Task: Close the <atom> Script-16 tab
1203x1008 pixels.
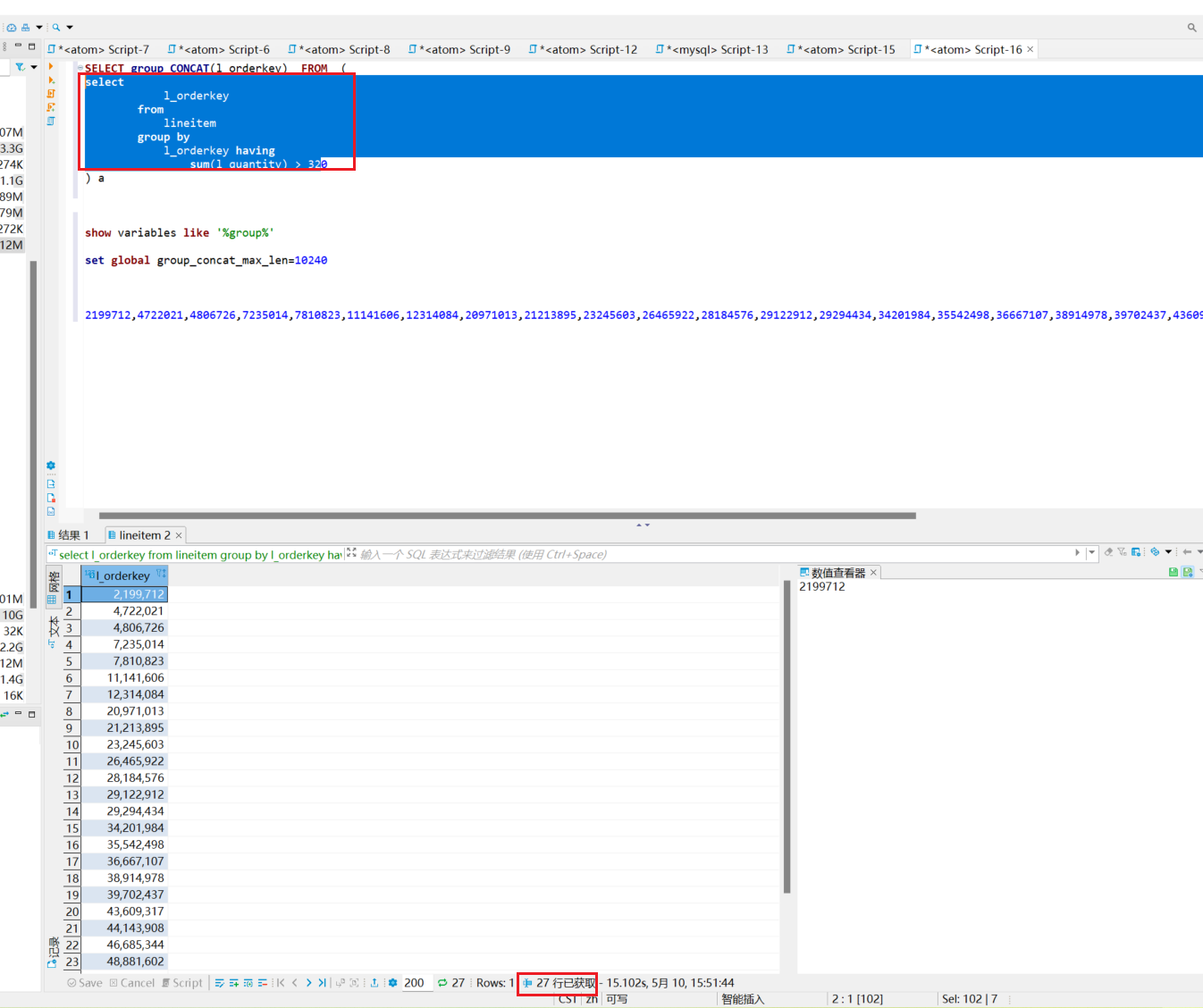Action: 1031,49
